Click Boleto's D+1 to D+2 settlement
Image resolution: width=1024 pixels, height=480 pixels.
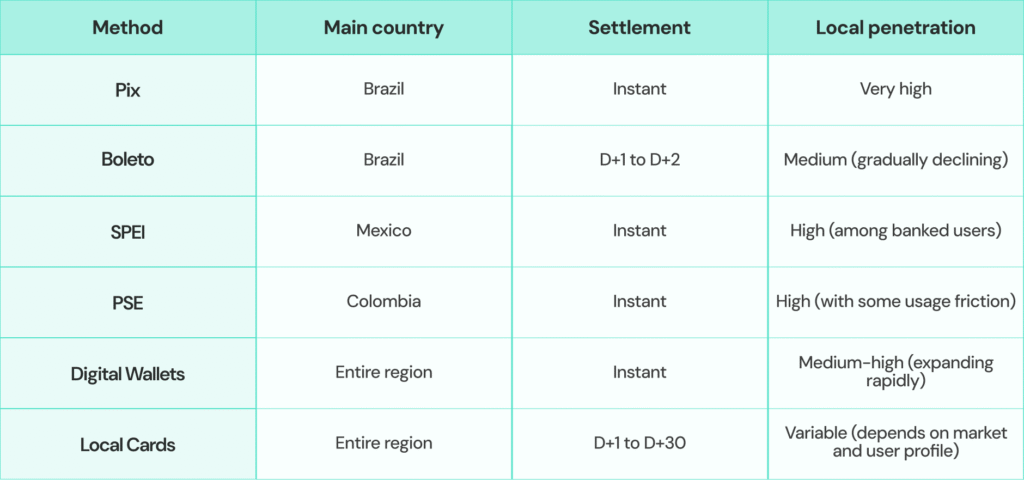coord(639,160)
